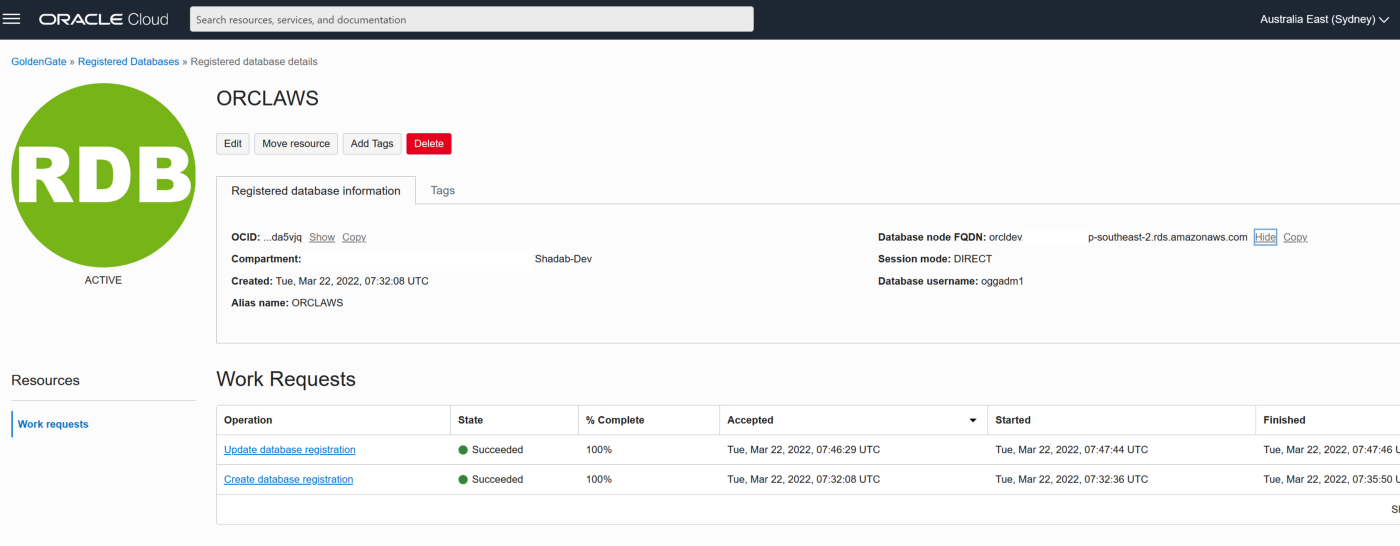Open the Australia East region dropdown
Viewport: 1400px width, 546px height.
[1323, 19]
